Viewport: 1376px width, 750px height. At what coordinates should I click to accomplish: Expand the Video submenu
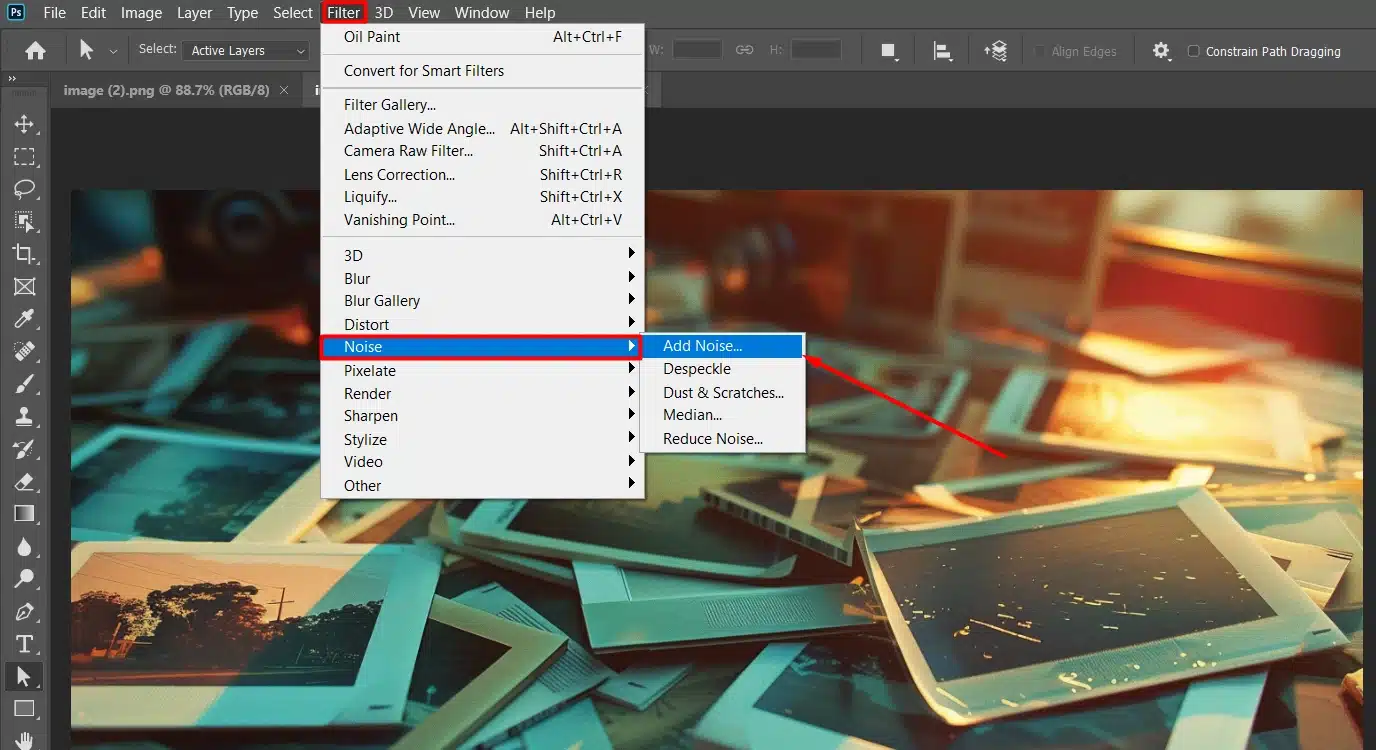[482, 461]
